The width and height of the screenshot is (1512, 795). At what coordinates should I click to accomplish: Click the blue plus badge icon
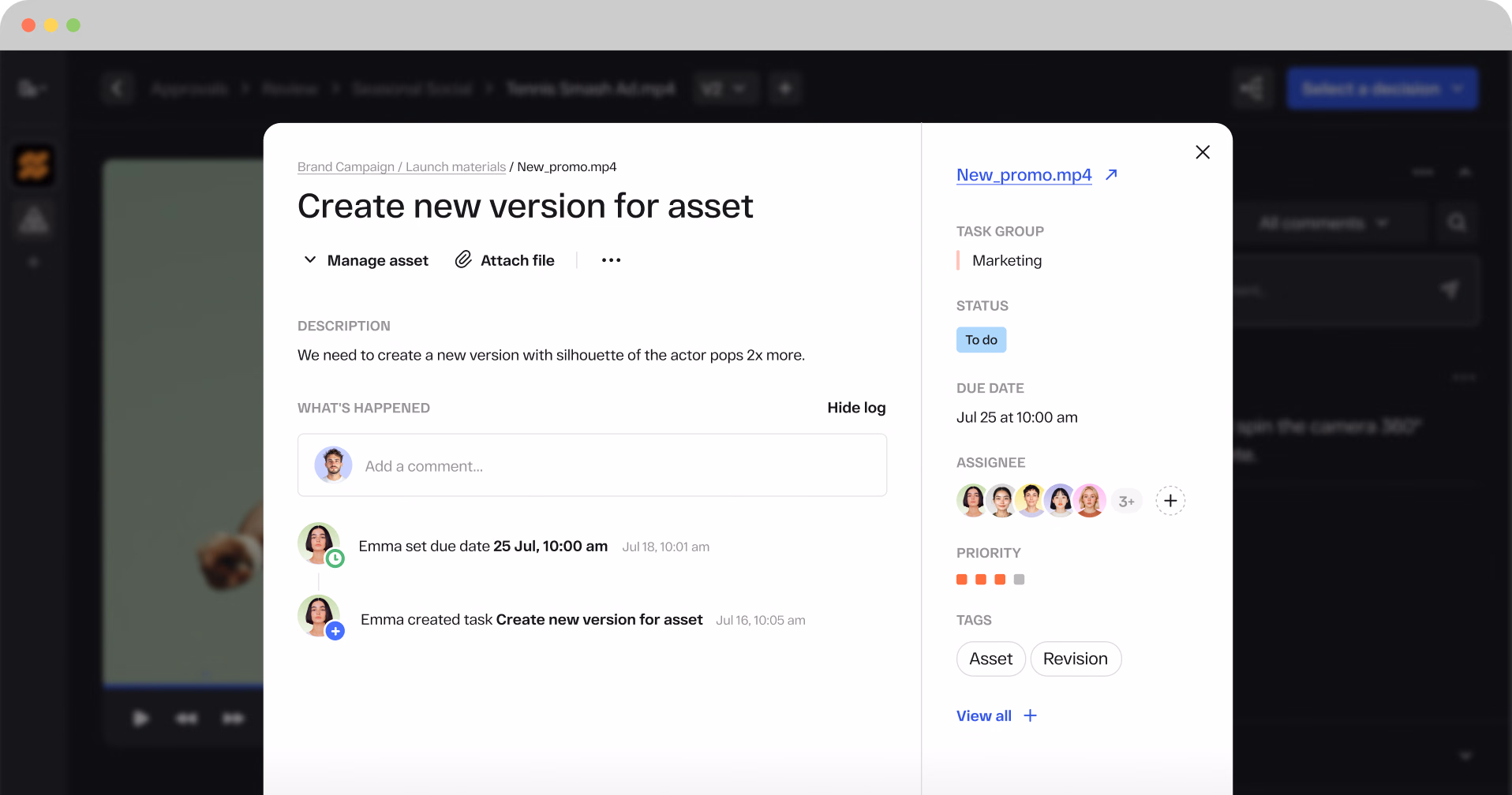335,631
